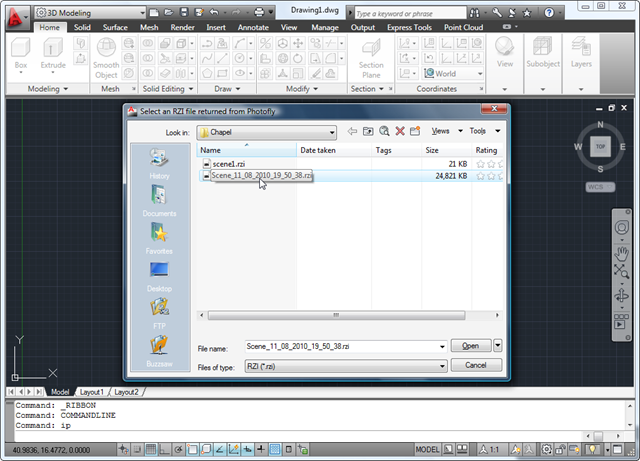The width and height of the screenshot is (640, 461).
Task: Expand the Look in folder dropdown
Action: click(x=331, y=132)
